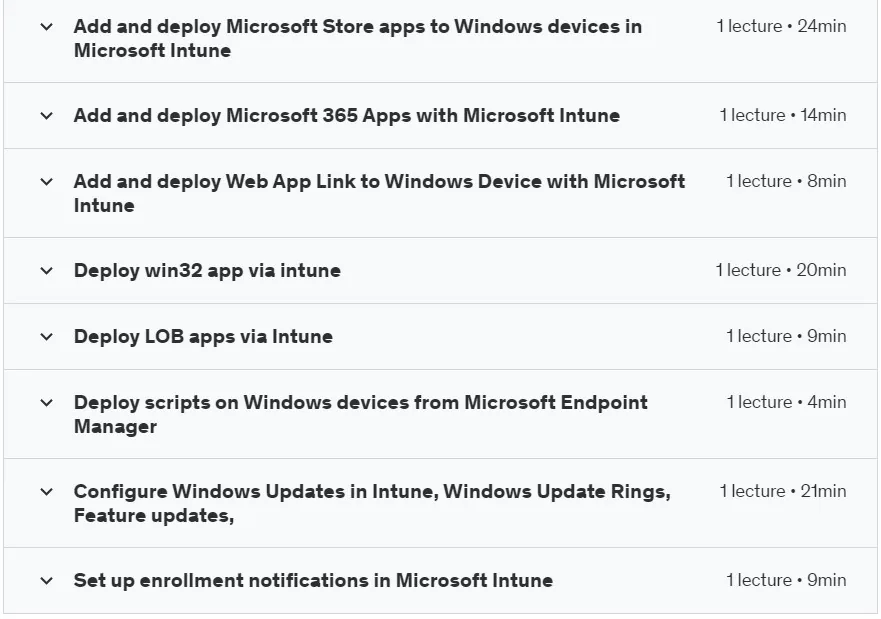Click 'Add and deploy Web App Link' title
This screenshot has height=619, width=881.
click(x=379, y=193)
